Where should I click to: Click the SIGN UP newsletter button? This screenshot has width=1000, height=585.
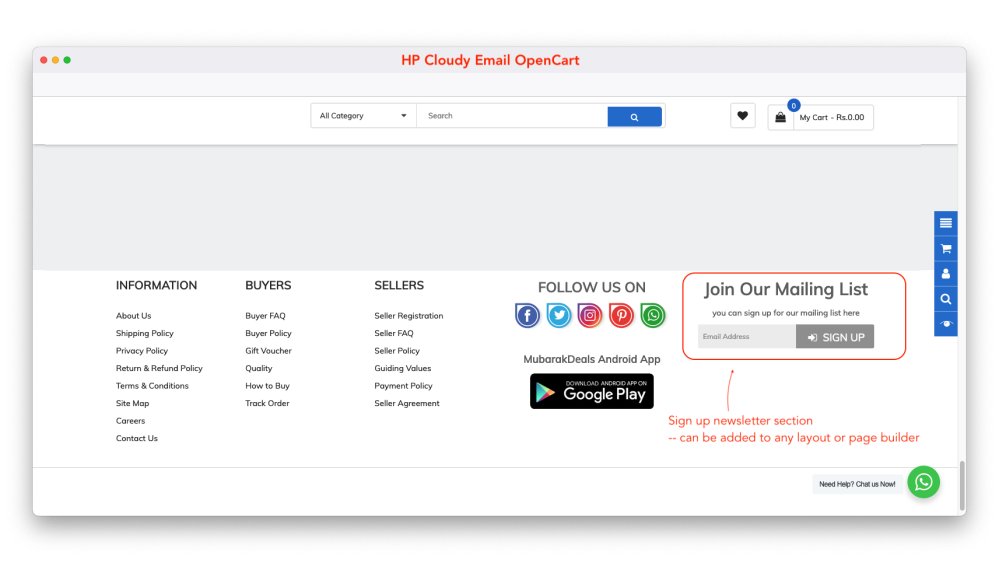[835, 337]
